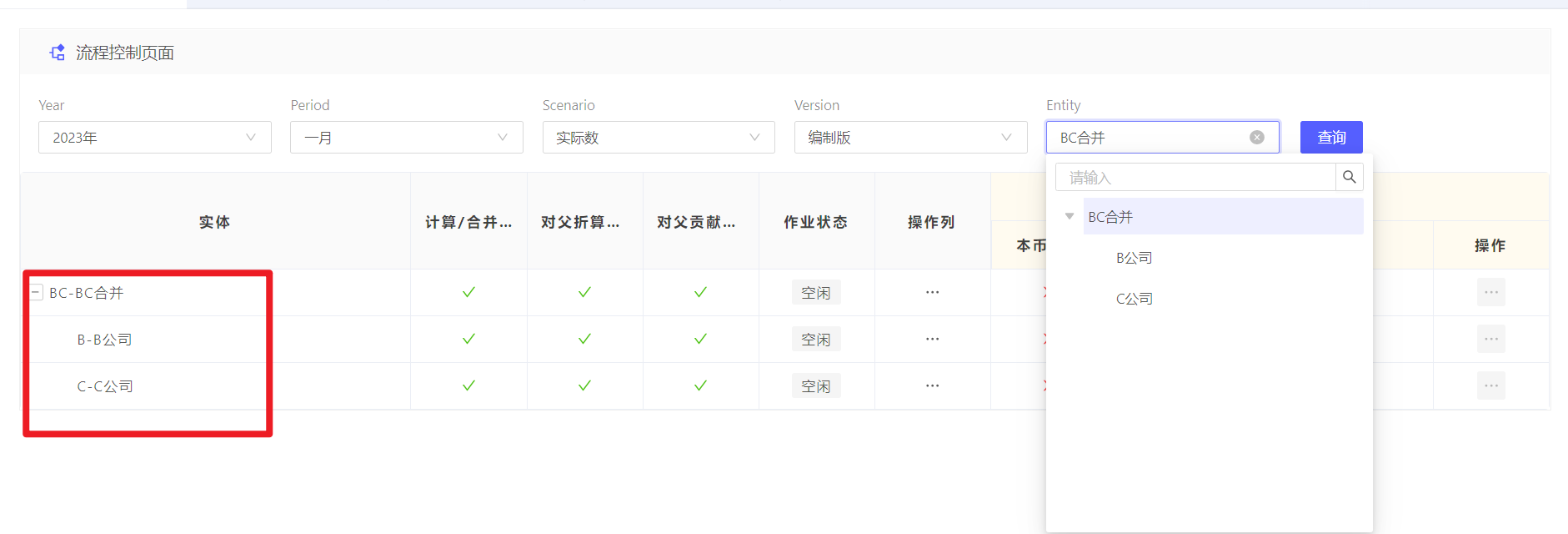Viewport: 1568px width, 534px height.
Task: Clear the Entity field selection
Action: (1256, 138)
